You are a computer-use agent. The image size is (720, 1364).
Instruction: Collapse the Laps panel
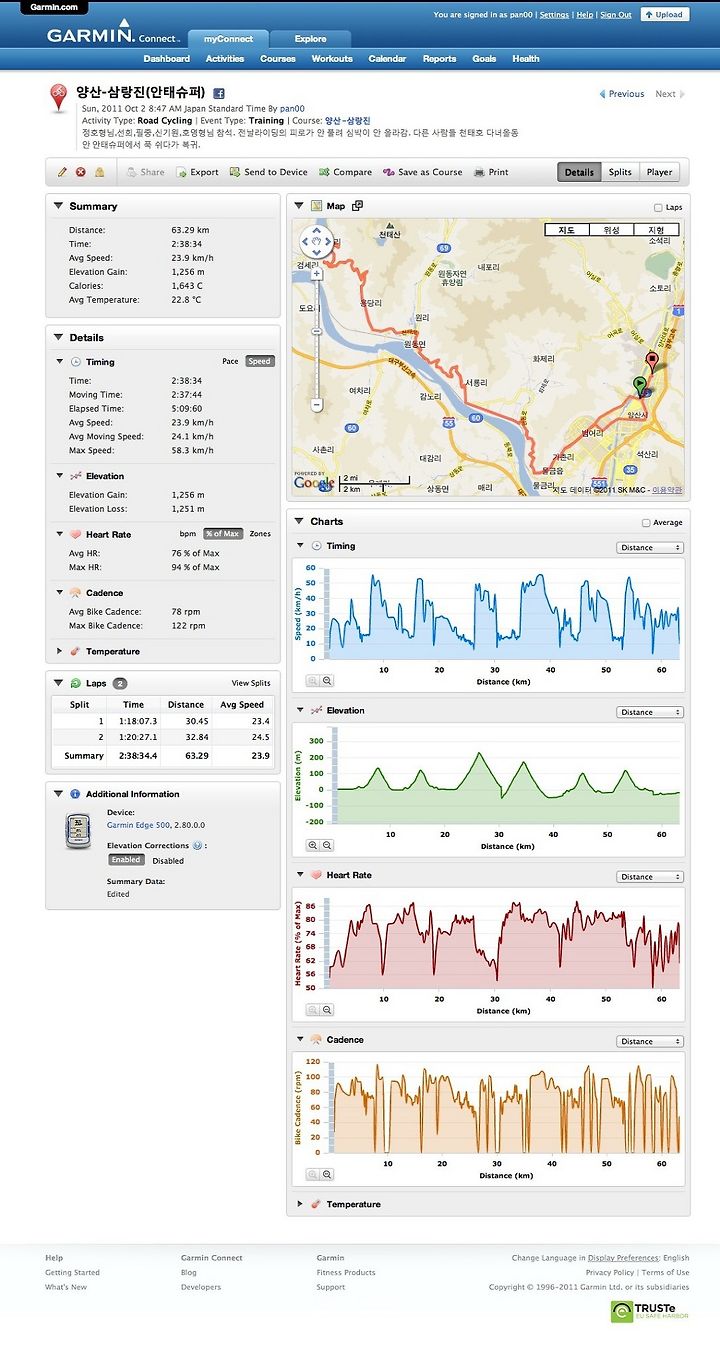point(59,684)
